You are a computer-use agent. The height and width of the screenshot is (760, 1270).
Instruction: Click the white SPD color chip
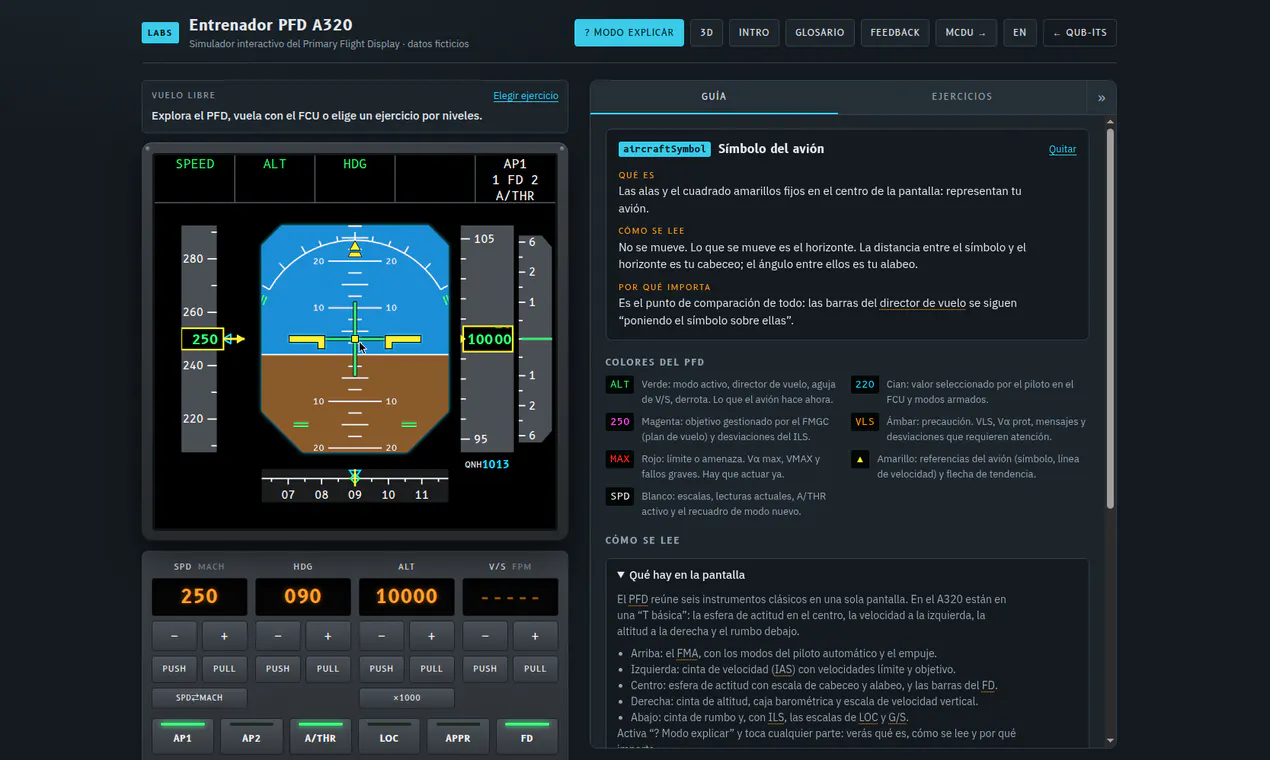(x=620, y=496)
